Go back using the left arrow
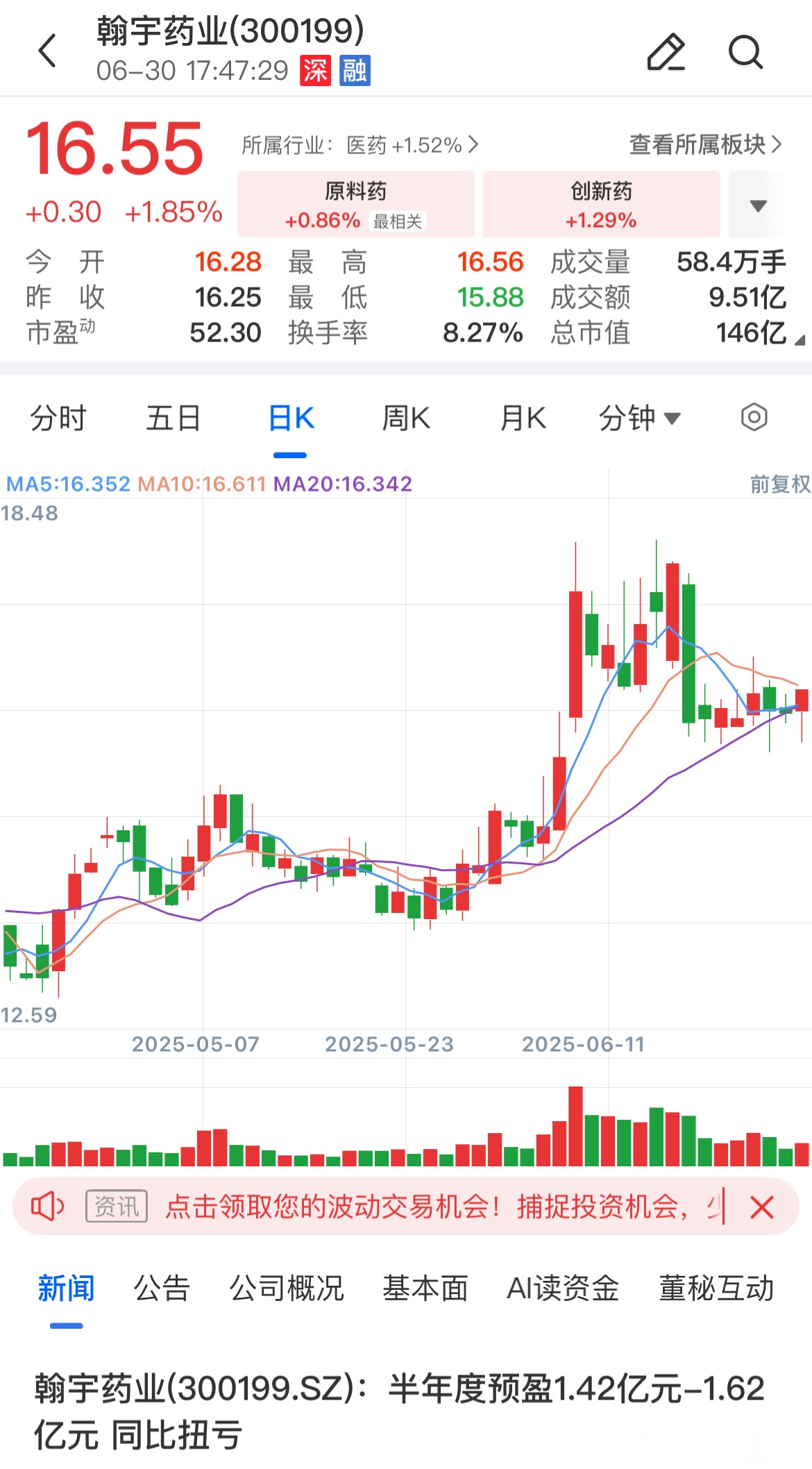Screen dimensions: 812x1469 [x=47, y=51]
